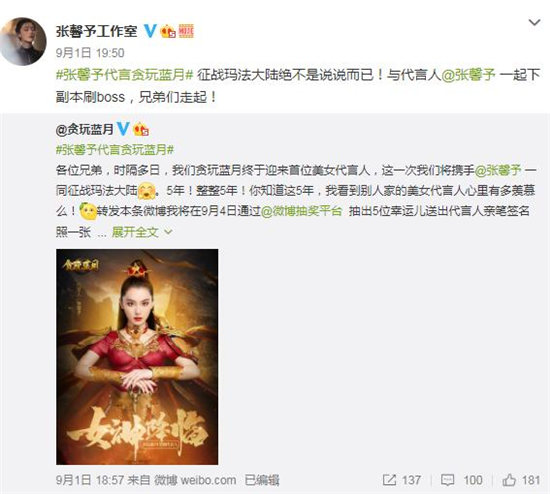This screenshot has height=494, width=550.
Task: Open the 9月1日 18:57 timestamp link
Action: [90, 480]
